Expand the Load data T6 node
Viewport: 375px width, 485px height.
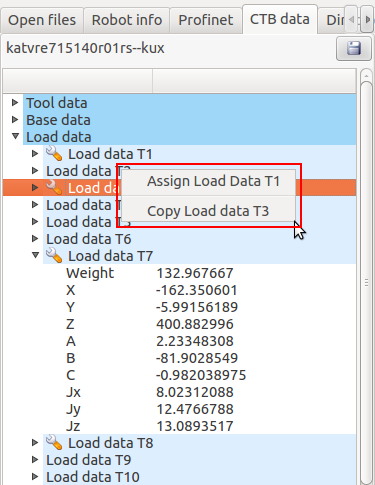coord(35,238)
